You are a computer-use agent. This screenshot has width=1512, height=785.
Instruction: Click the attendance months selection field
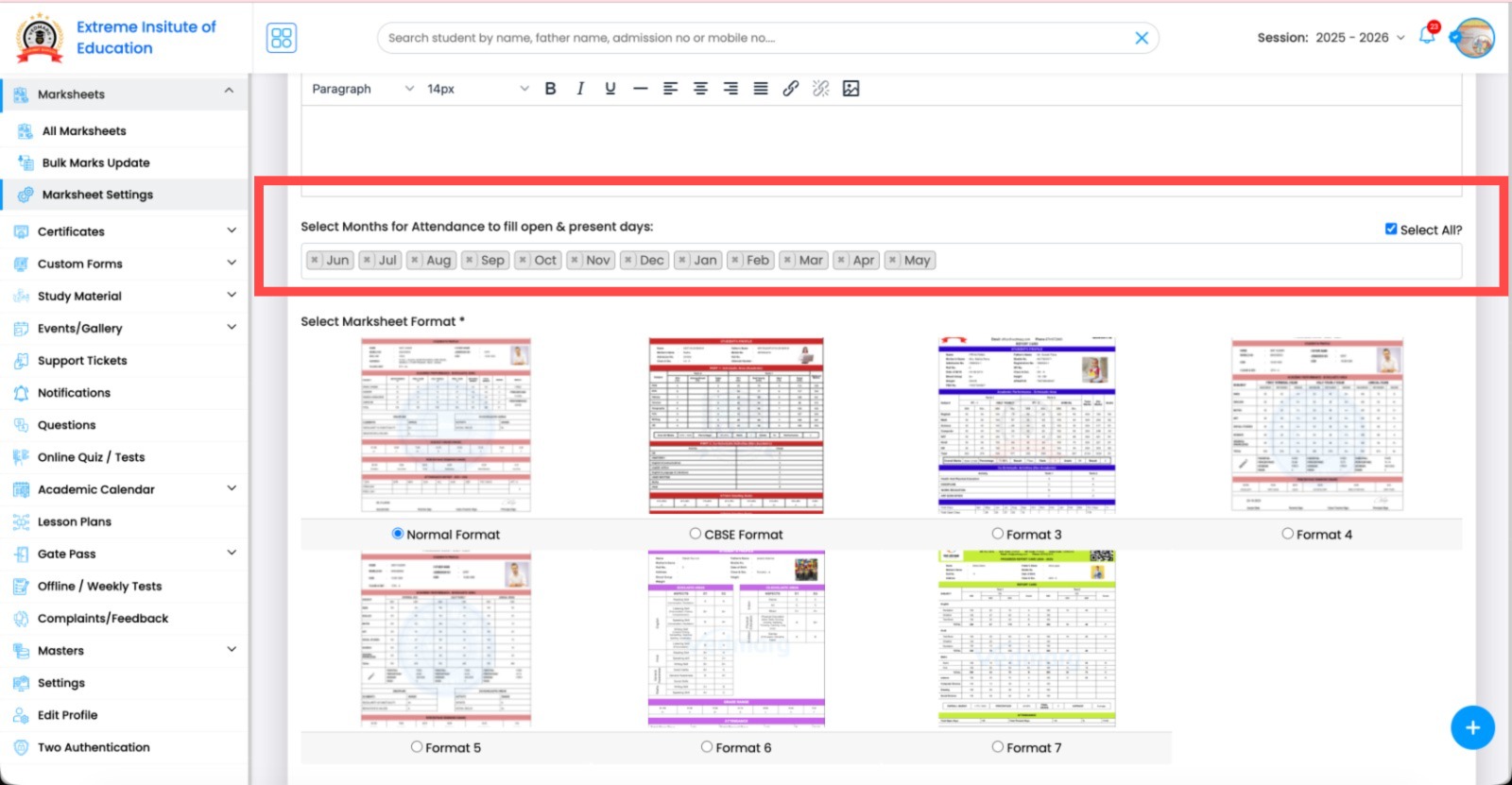(x=881, y=261)
